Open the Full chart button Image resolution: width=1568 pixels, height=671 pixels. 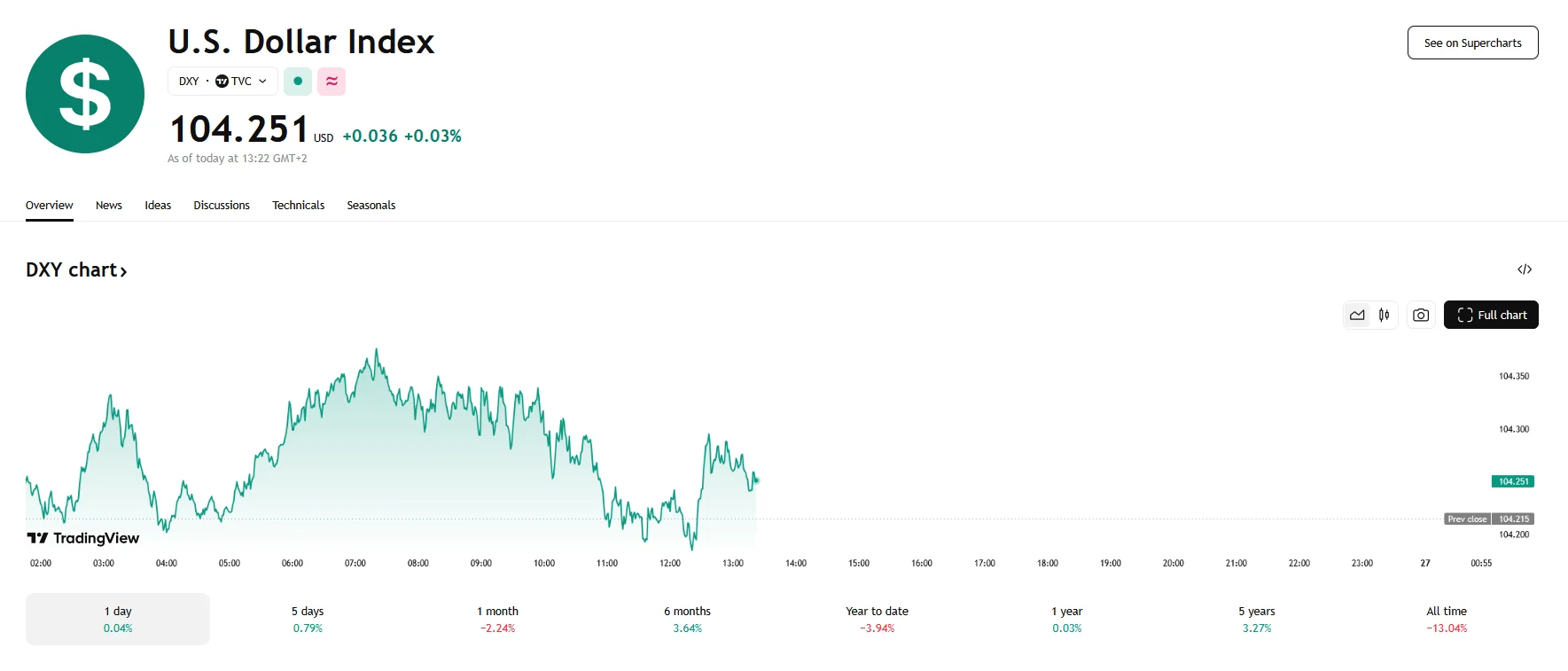[1491, 315]
